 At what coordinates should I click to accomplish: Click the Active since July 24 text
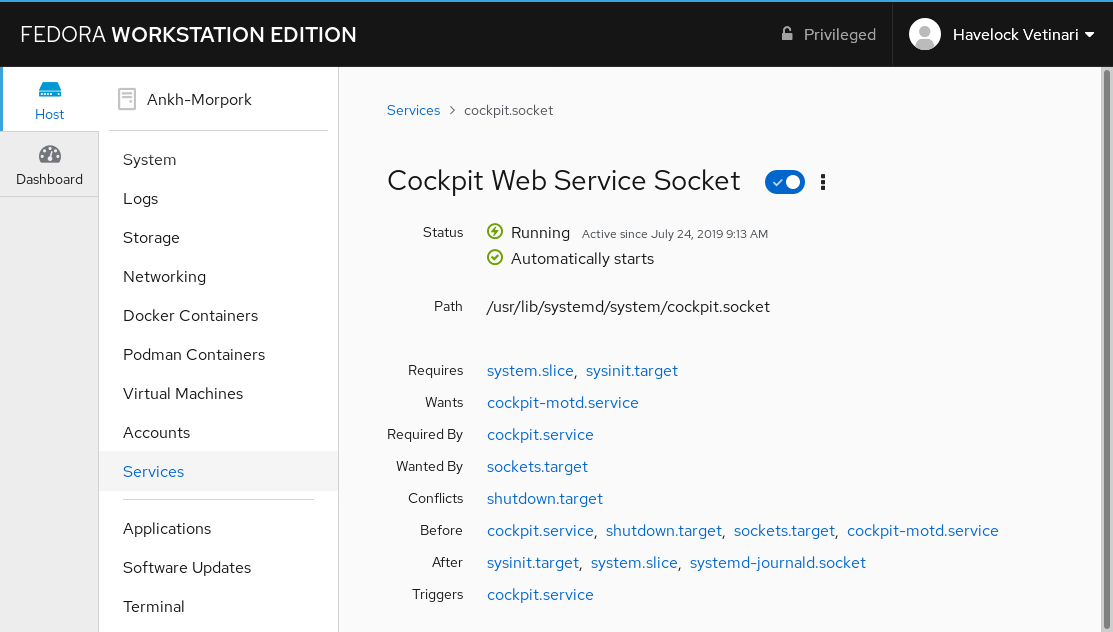coord(675,234)
